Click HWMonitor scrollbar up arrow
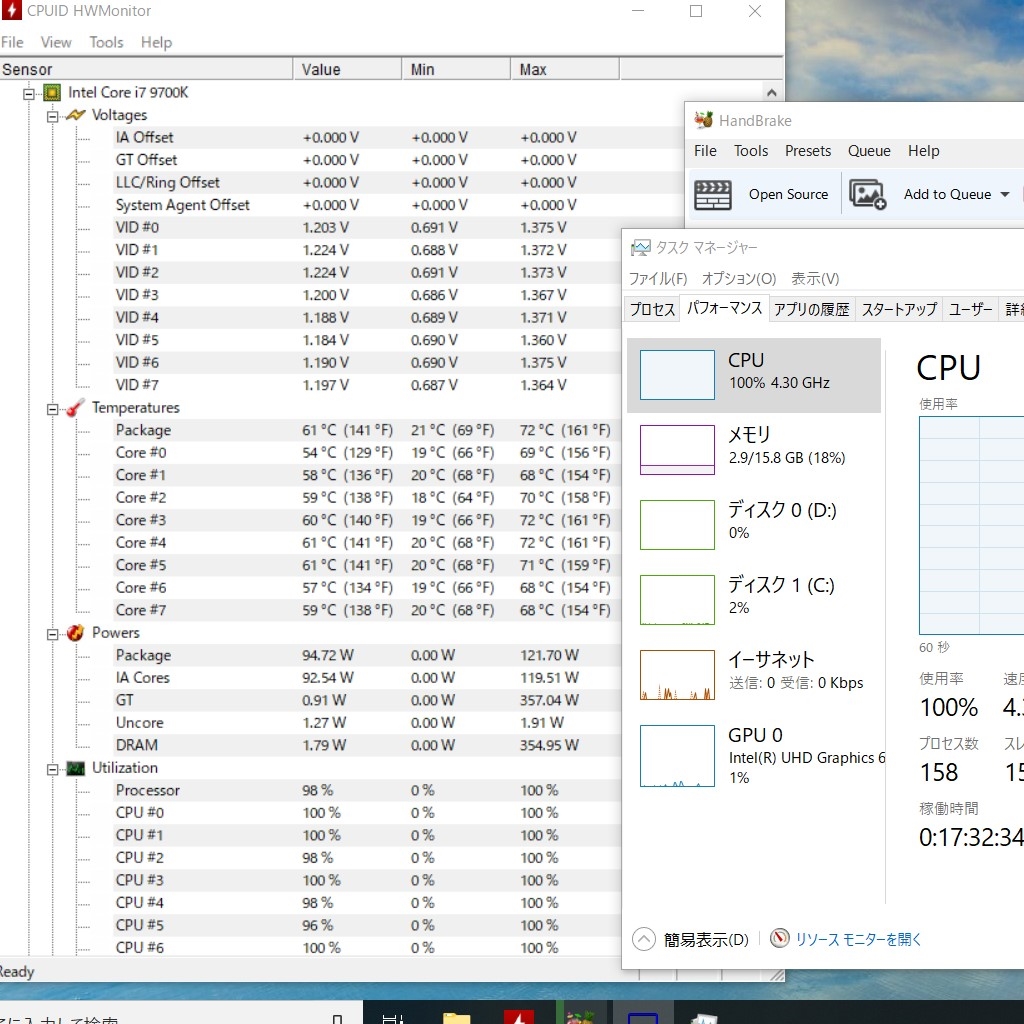 [772, 93]
